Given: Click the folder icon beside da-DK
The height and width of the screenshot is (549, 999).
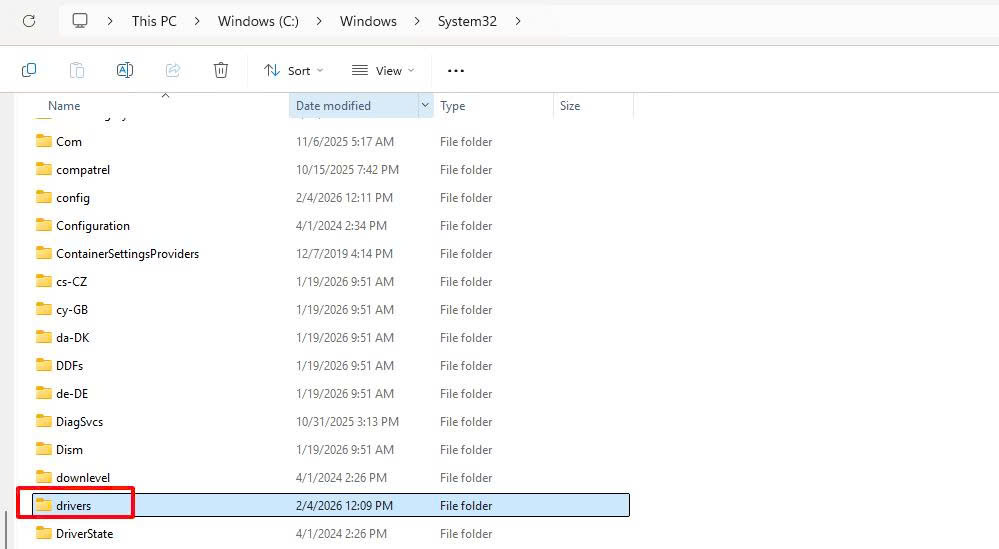Looking at the screenshot, I should pos(44,337).
